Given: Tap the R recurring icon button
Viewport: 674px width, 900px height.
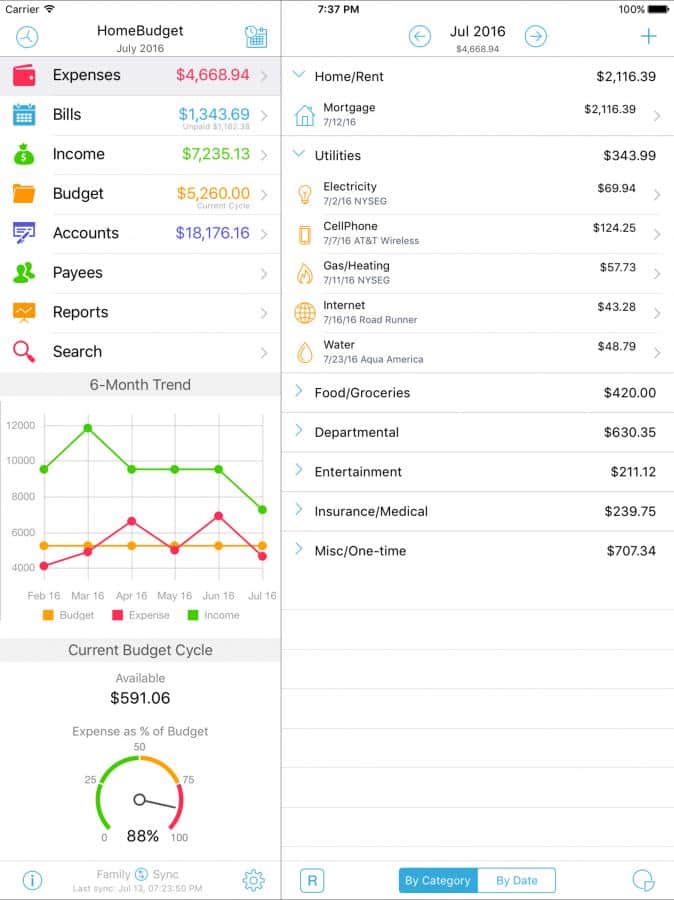Looking at the screenshot, I should (x=312, y=880).
